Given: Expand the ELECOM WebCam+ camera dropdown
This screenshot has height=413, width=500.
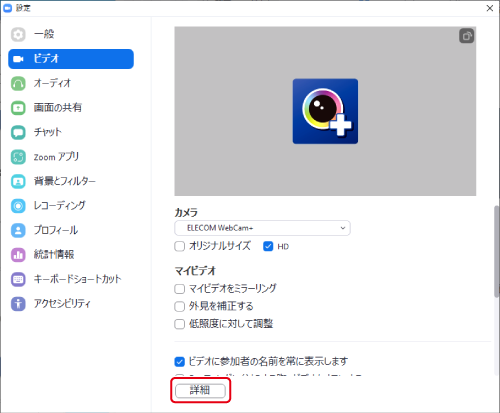Looking at the screenshot, I should (262, 228).
